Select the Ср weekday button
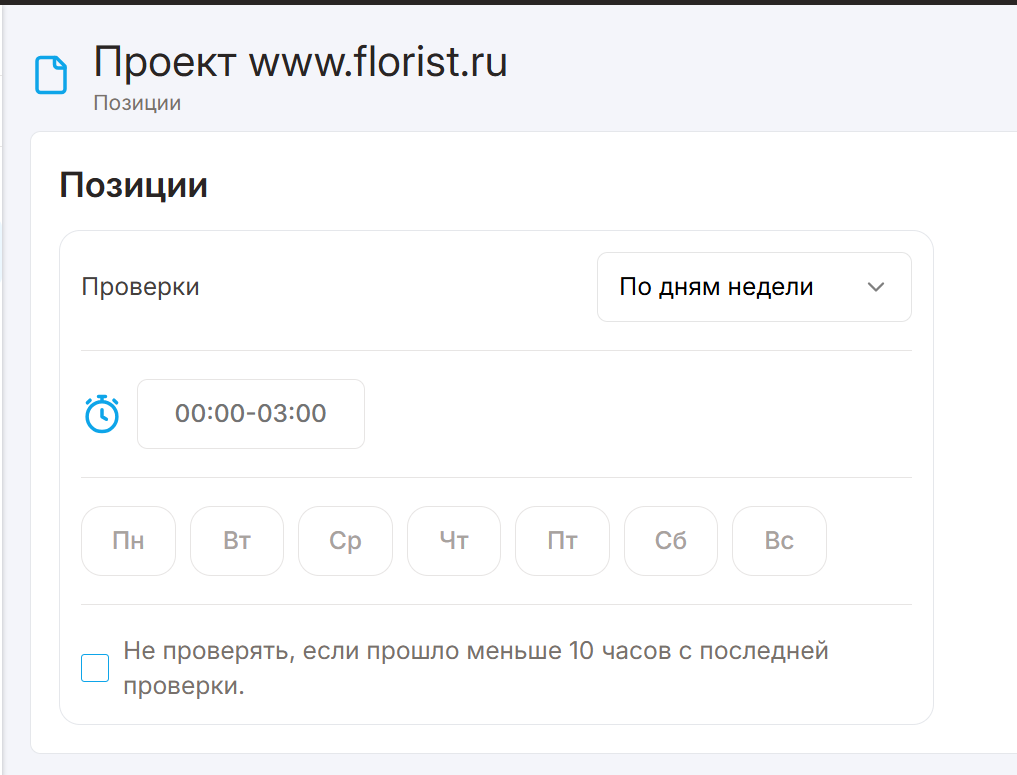1017x775 pixels. tap(345, 541)
